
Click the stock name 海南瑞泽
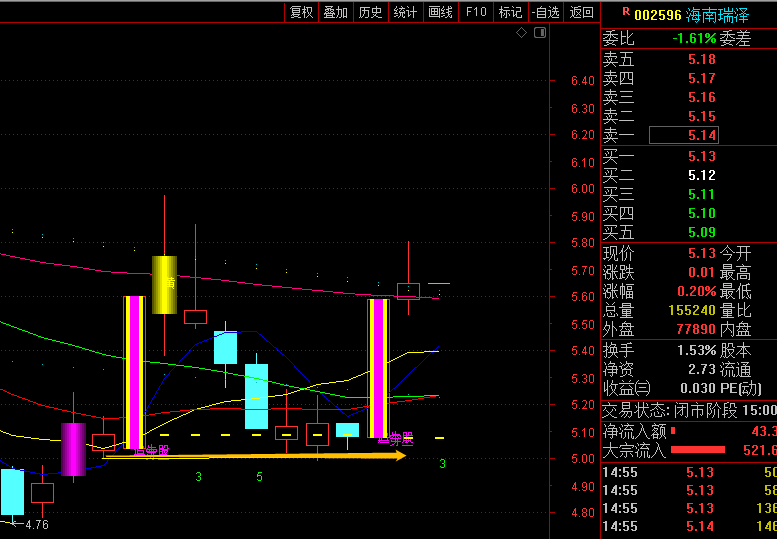pyautogui.click(x=717, y=15)
